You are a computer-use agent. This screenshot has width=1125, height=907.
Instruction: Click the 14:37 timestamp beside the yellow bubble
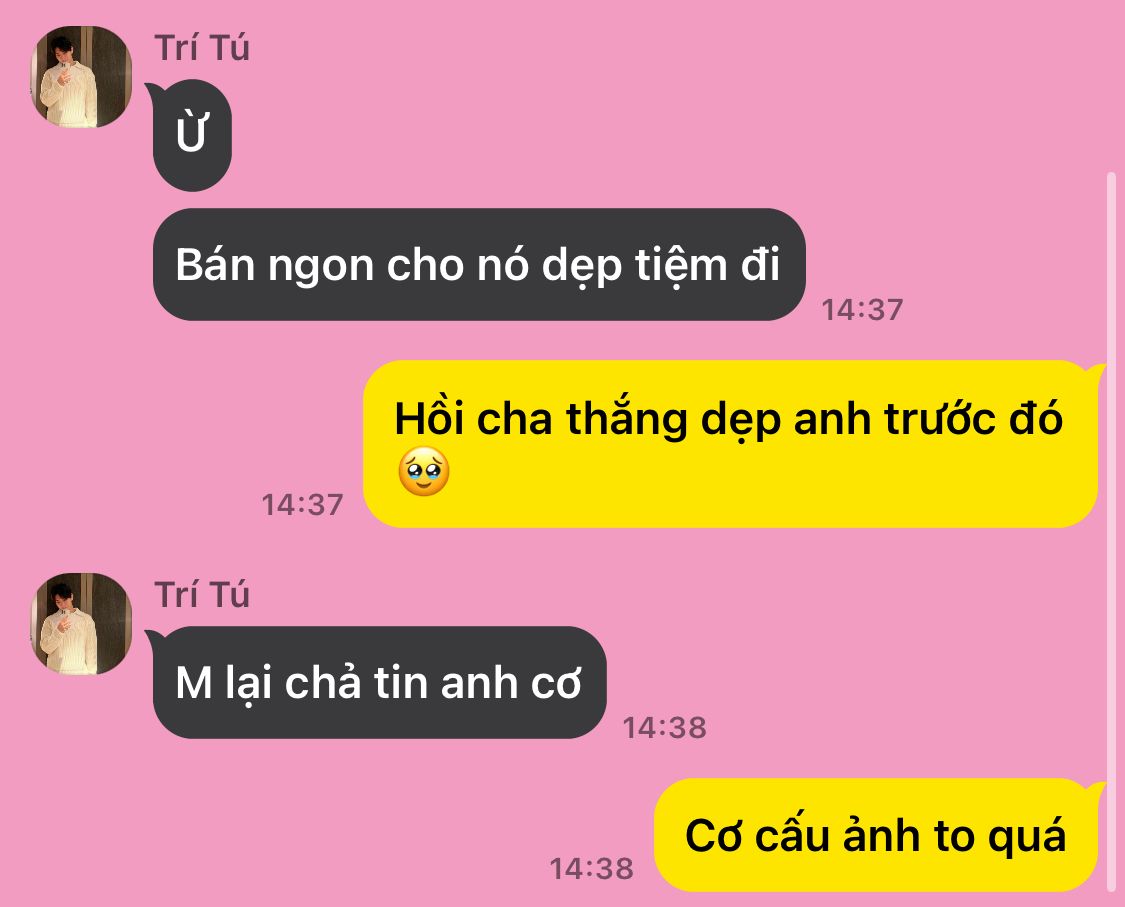[x=302, y=505]
